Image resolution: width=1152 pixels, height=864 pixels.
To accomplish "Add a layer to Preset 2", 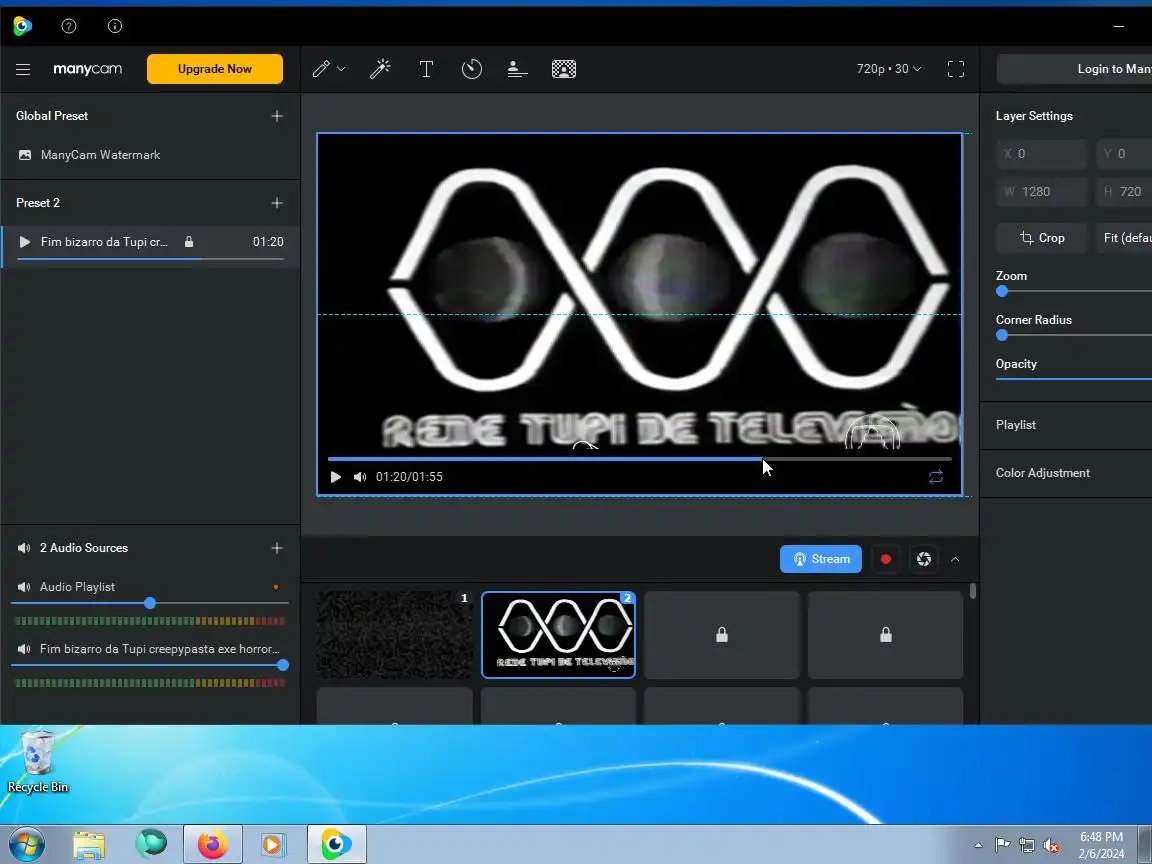I will 277,203.
